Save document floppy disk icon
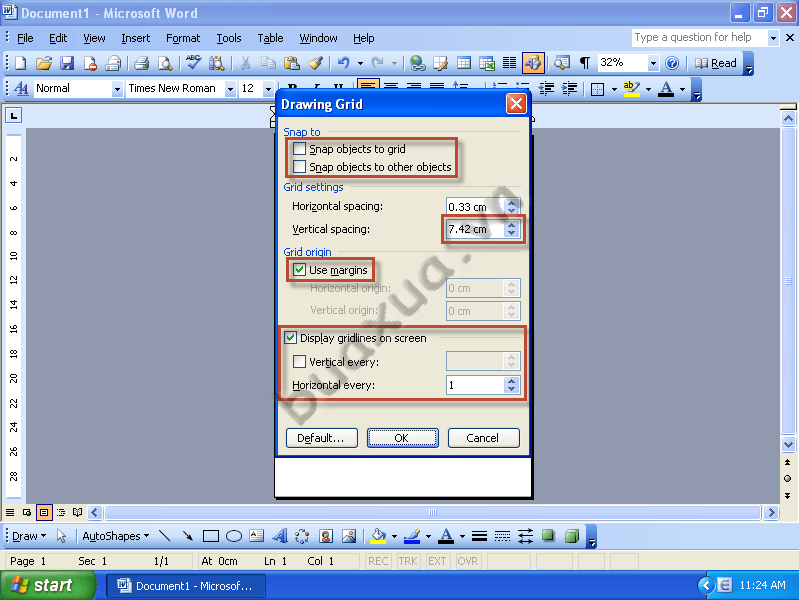 point(67,63)
